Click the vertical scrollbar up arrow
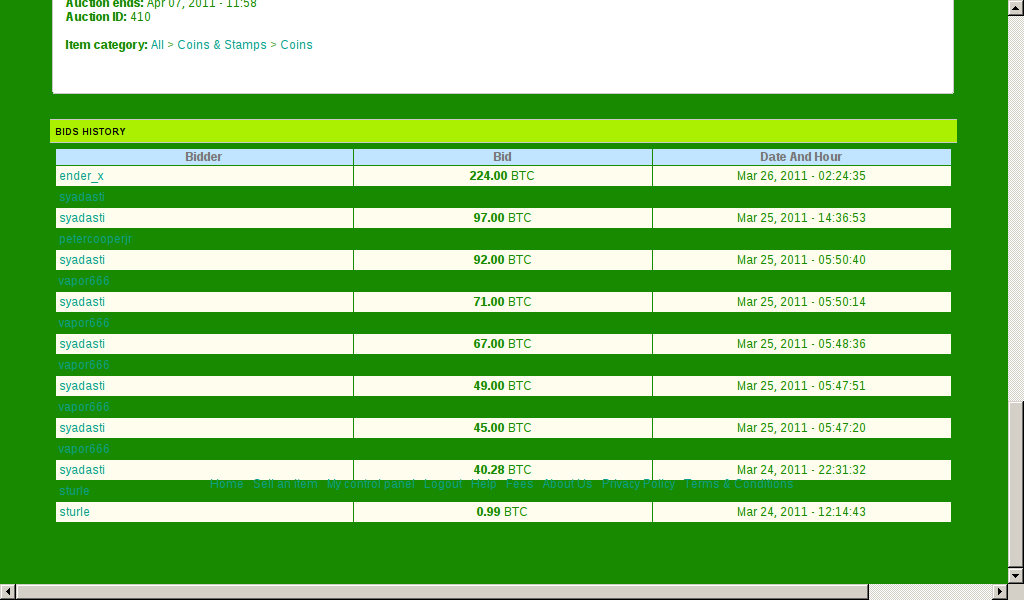 click(x=1016, y=7)
